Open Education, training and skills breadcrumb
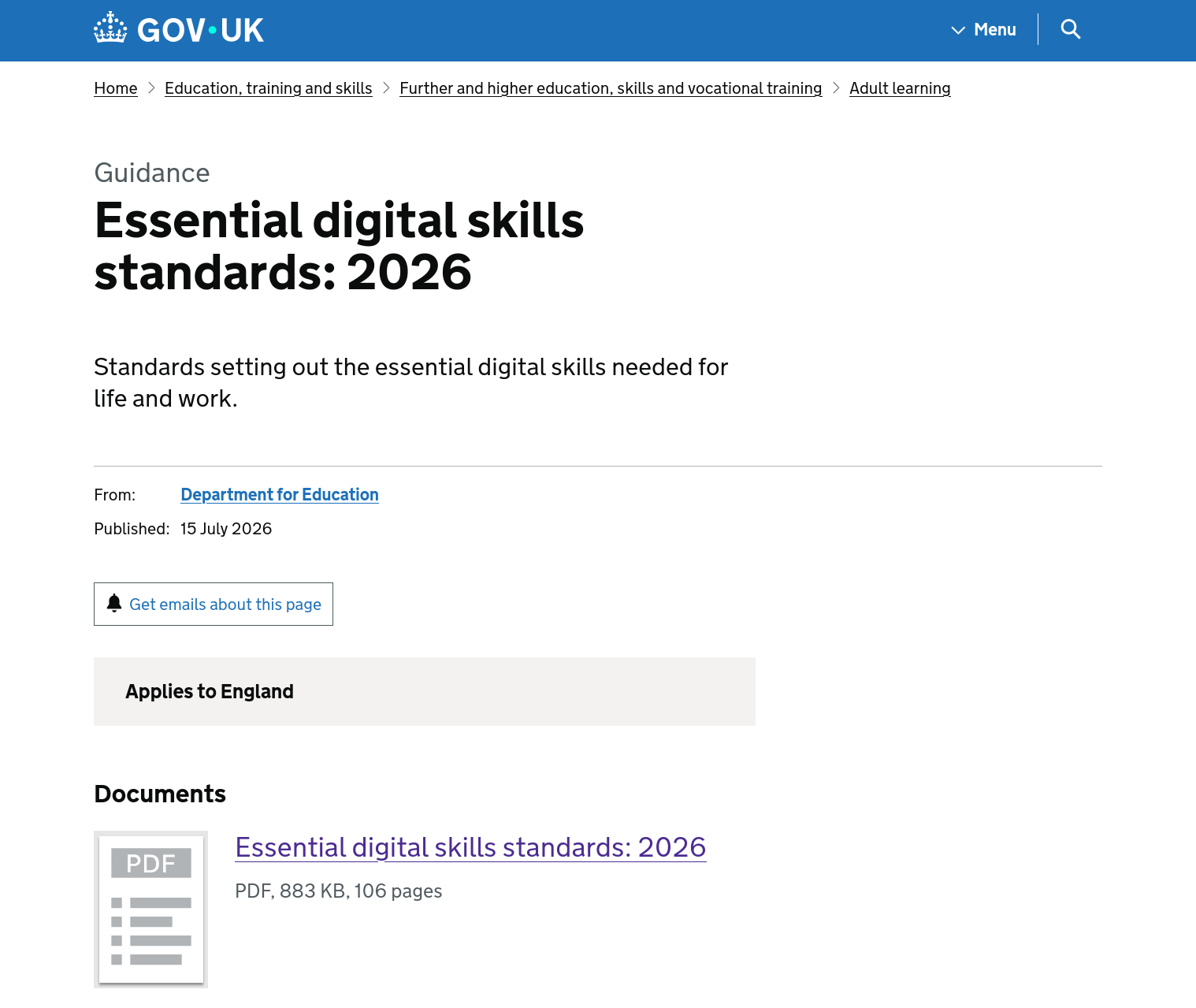The image size is (1196, 1008). pyautogui.click(x=269, y=88)
